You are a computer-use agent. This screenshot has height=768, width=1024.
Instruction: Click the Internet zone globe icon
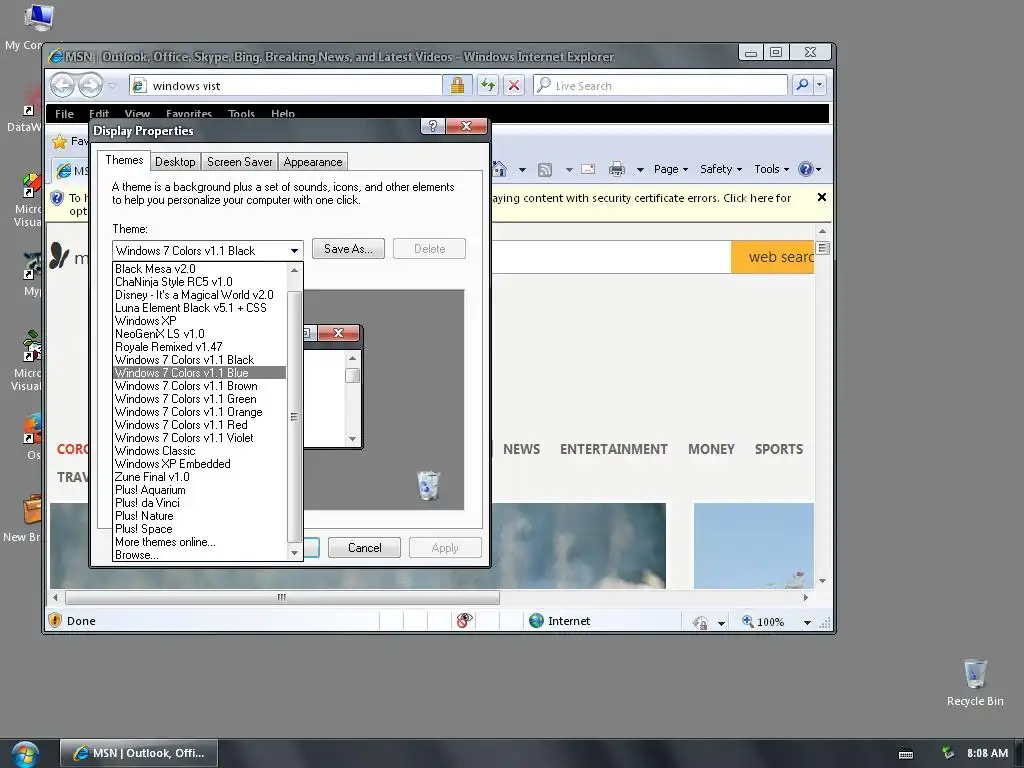click(536, 620)
